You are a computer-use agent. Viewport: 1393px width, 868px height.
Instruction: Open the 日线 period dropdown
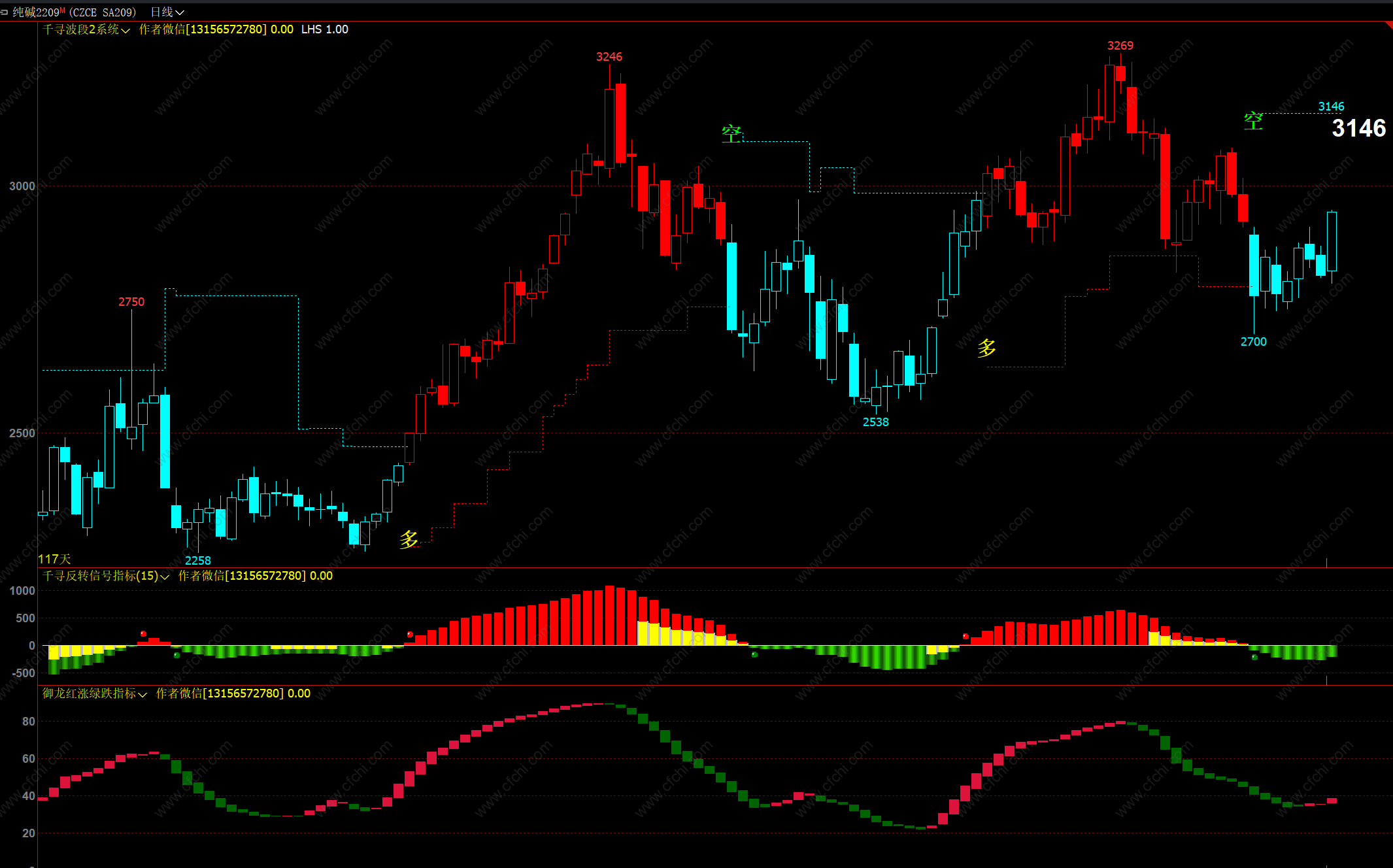tap(167, 12)
